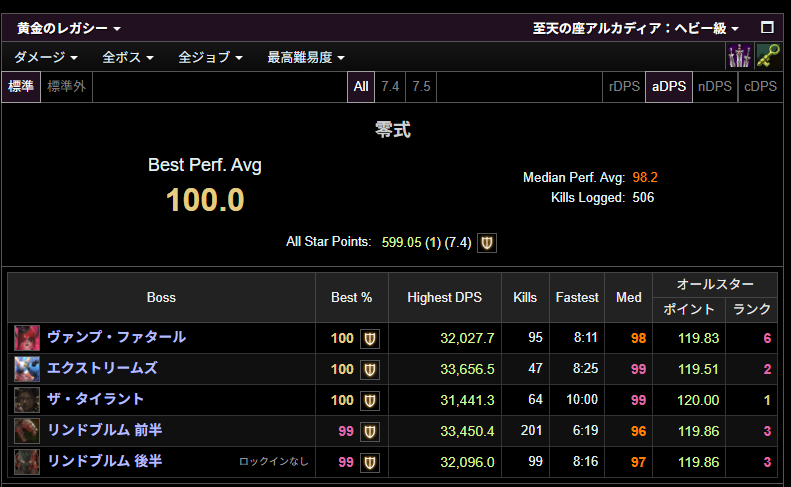Click all-star points 119.83
Image resolution: width=791 pixels, height=487 pixels.
[698, 338]
